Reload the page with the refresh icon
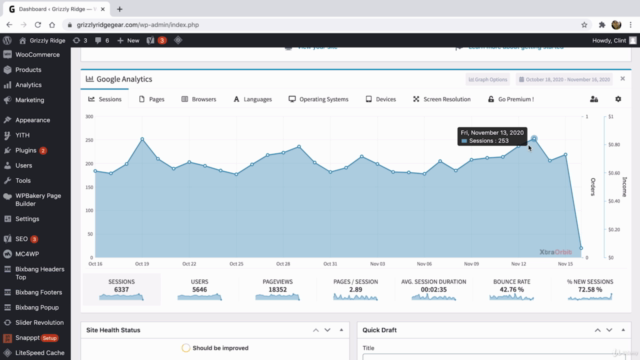This screenshot has width=640, height=360. [38, 25]
